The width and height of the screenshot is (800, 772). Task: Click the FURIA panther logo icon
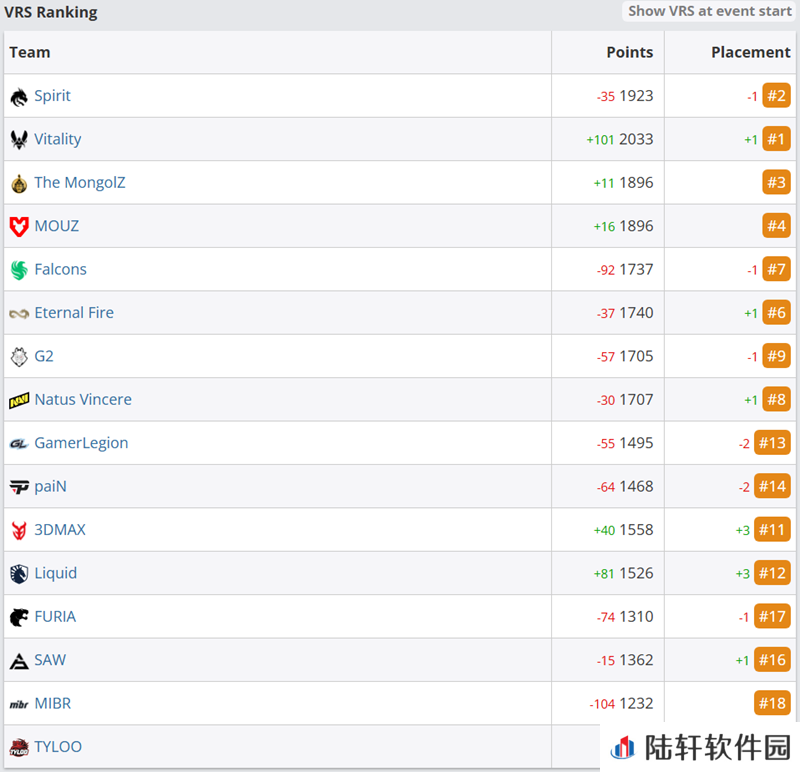click(x=19, y=617)
